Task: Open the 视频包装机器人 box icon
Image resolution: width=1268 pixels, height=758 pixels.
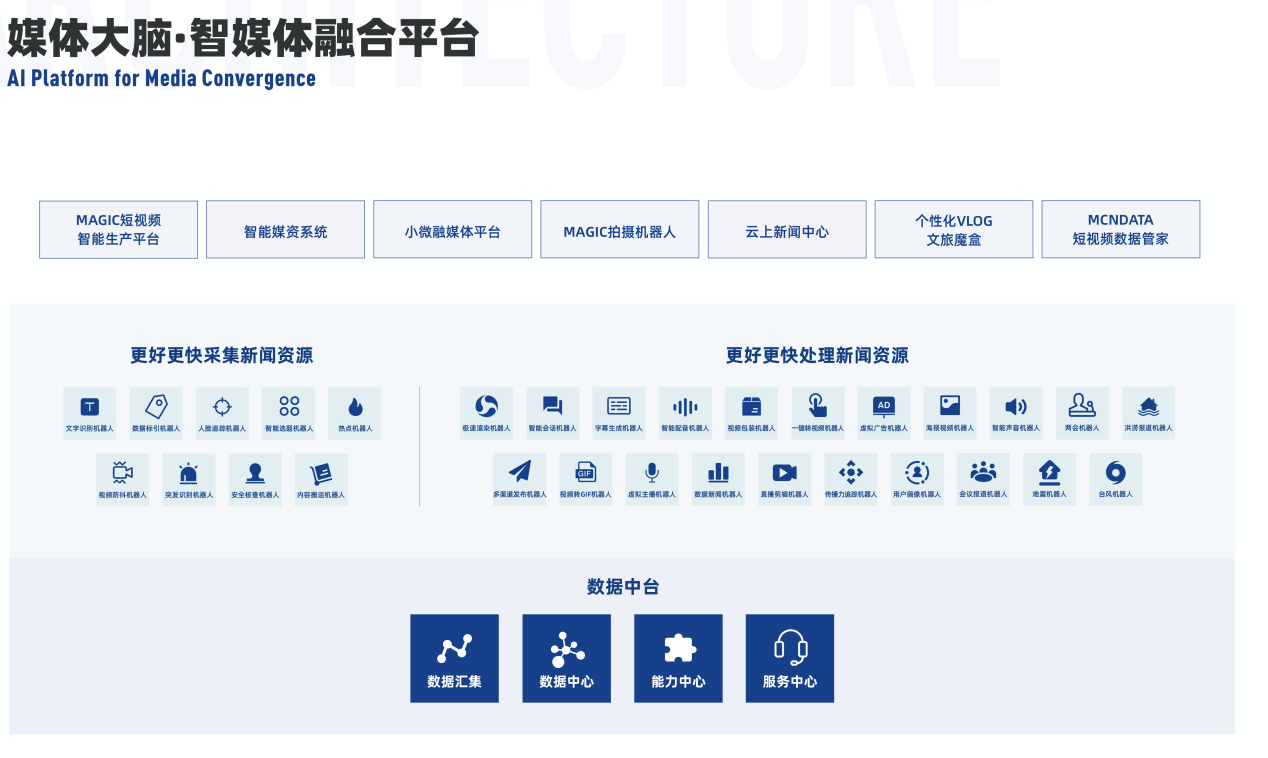Action: click(x=752, y=406)
